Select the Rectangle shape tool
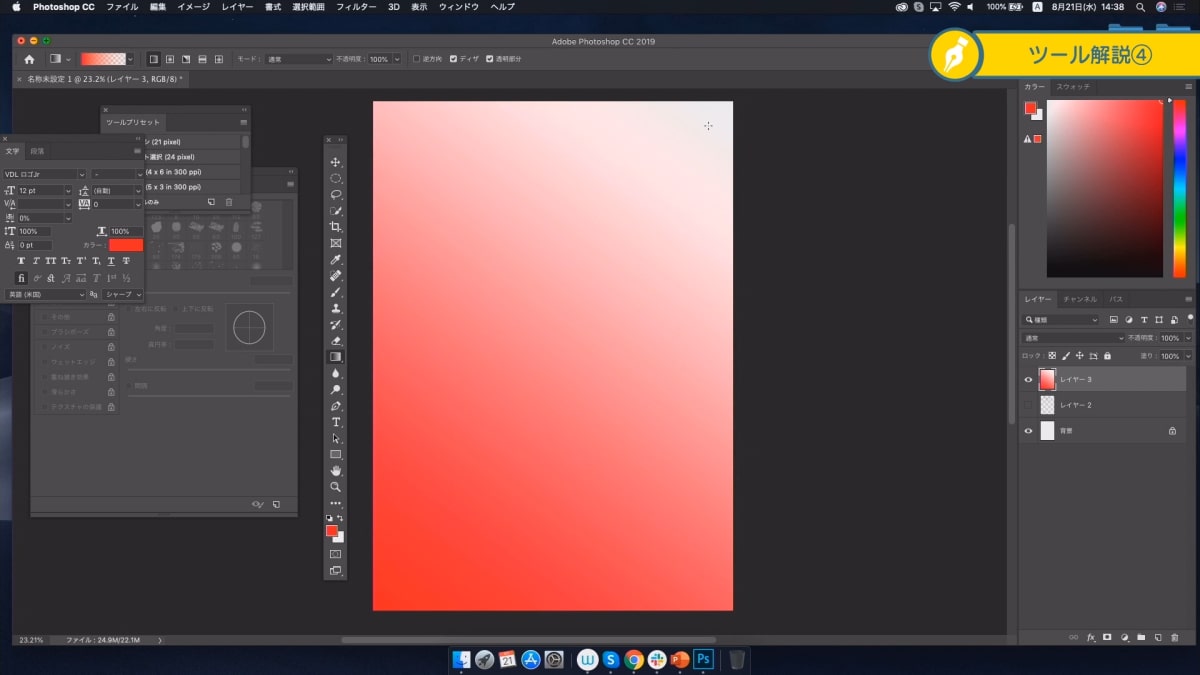Viewport: 1200px width, 675px height. coord(336,454)
